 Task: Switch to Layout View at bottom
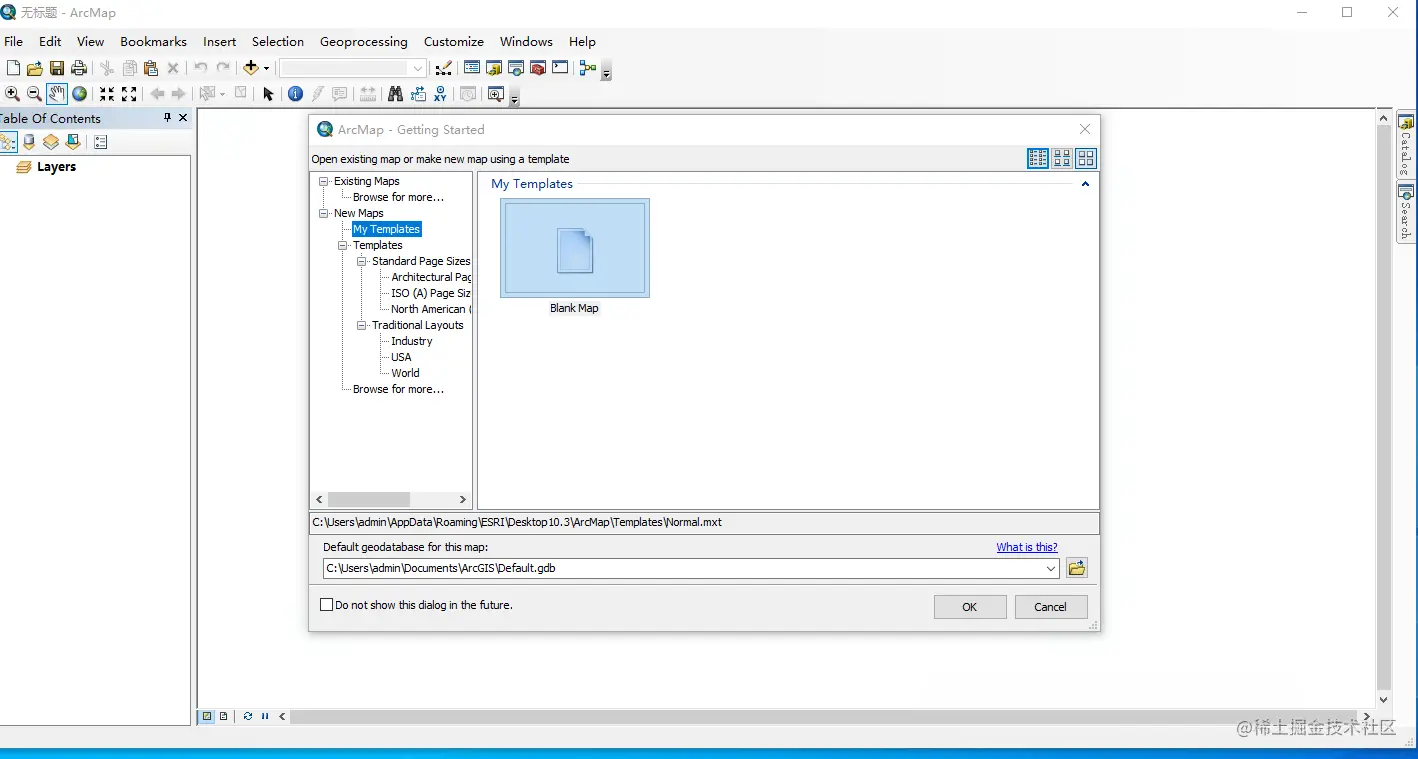[223, 716]
